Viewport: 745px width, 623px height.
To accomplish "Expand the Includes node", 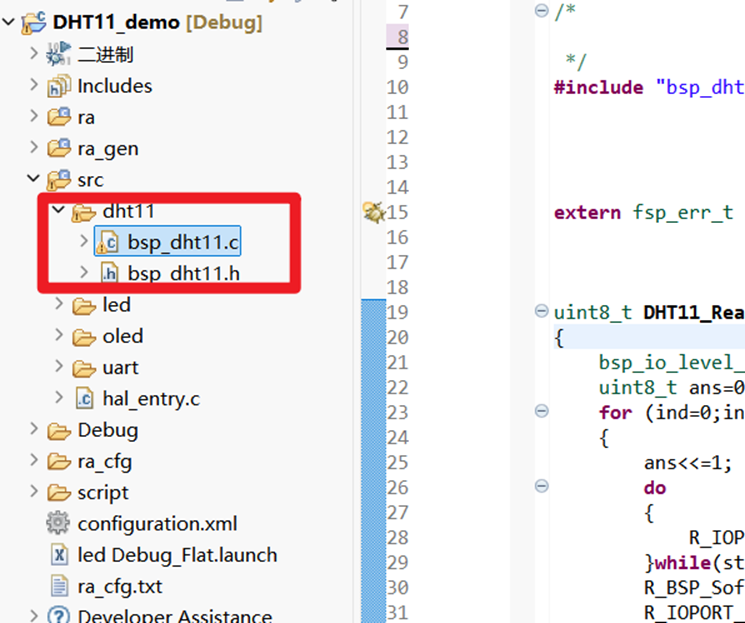I will point(33,85).
